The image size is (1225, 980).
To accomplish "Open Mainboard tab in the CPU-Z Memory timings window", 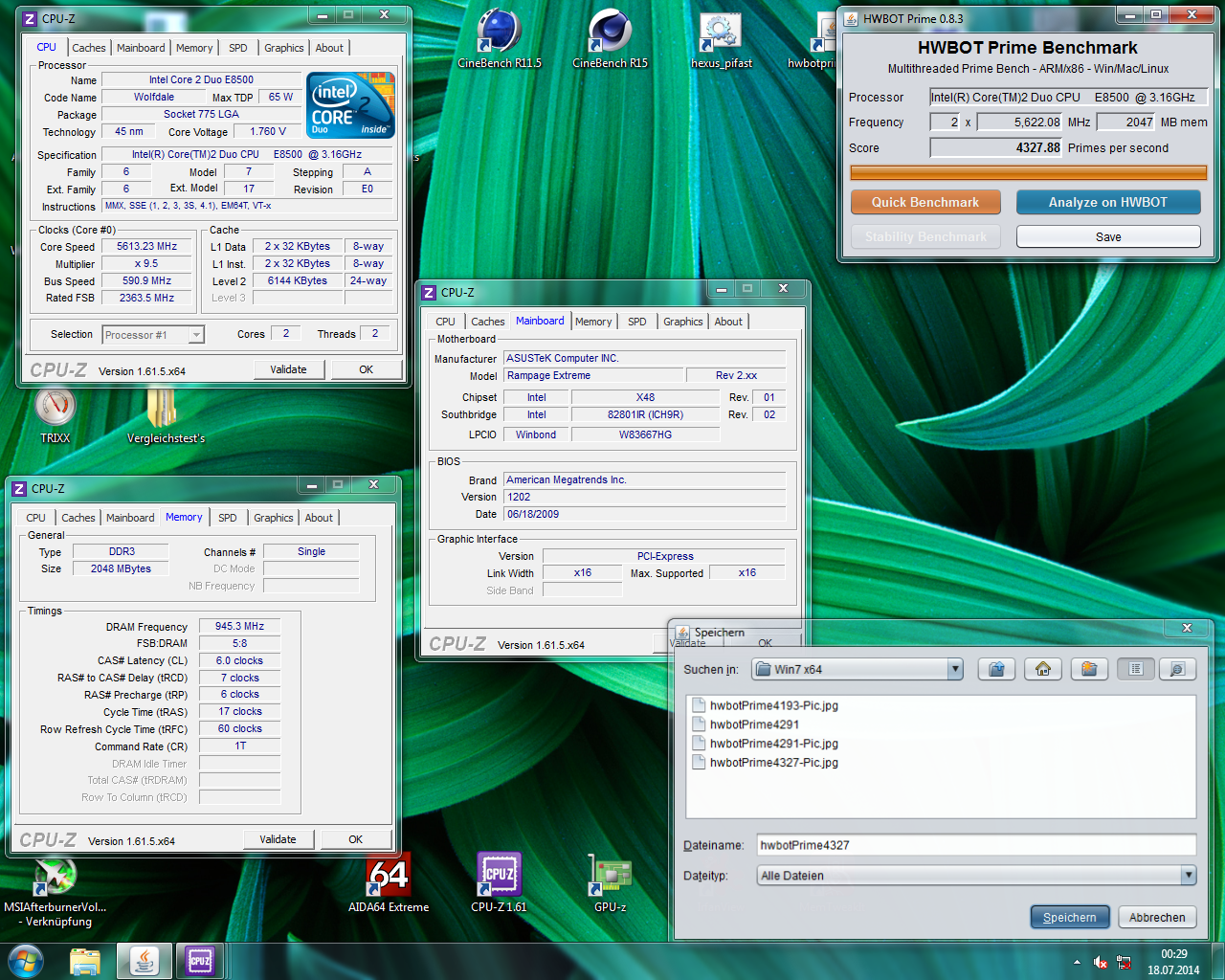I will point(130,518).
